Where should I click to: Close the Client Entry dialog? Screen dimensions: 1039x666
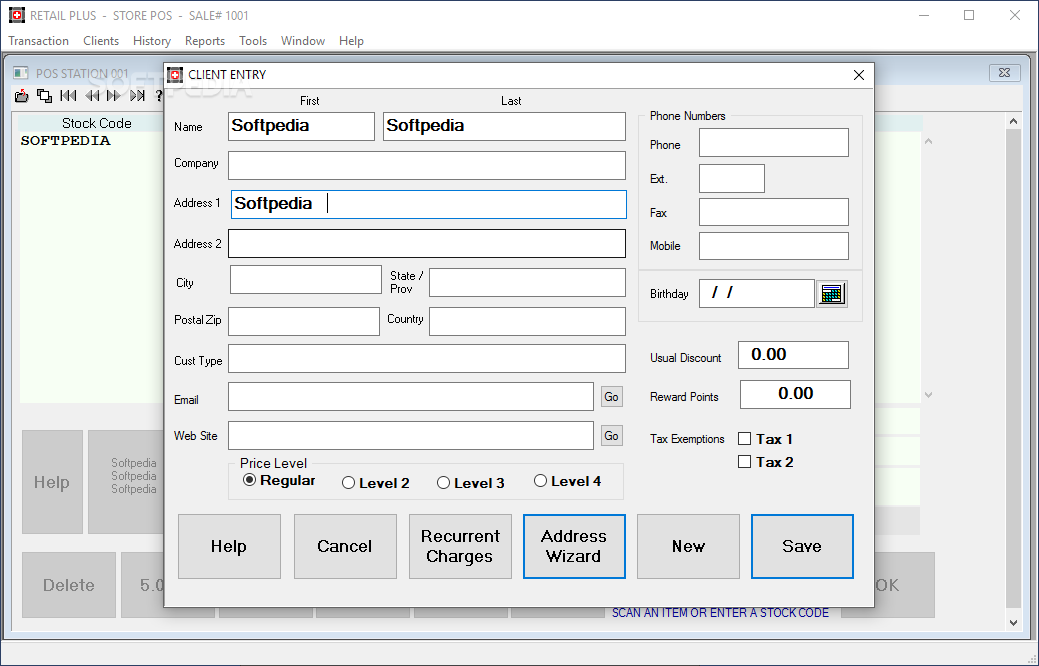tap(859, 75)
